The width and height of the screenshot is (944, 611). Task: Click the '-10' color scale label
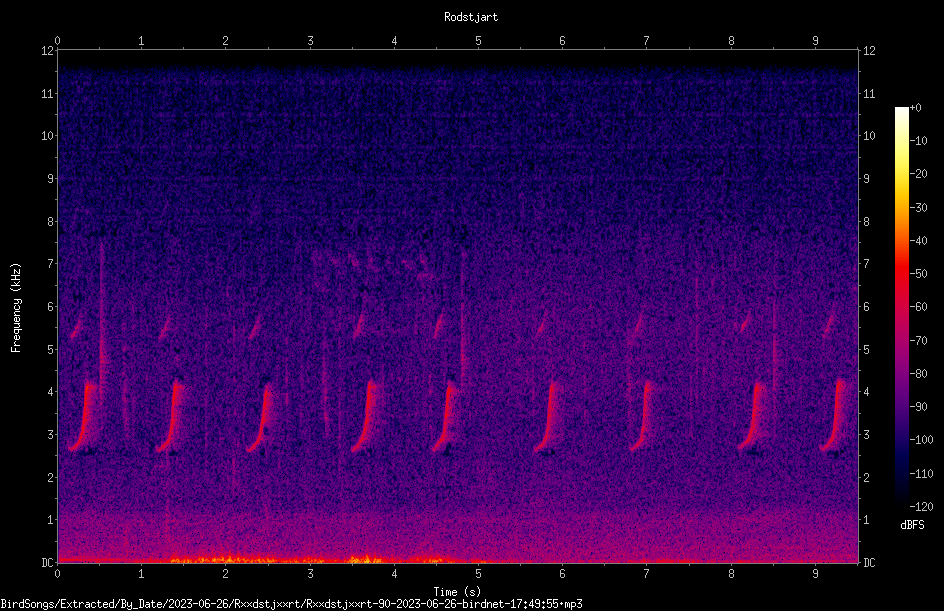918,141
